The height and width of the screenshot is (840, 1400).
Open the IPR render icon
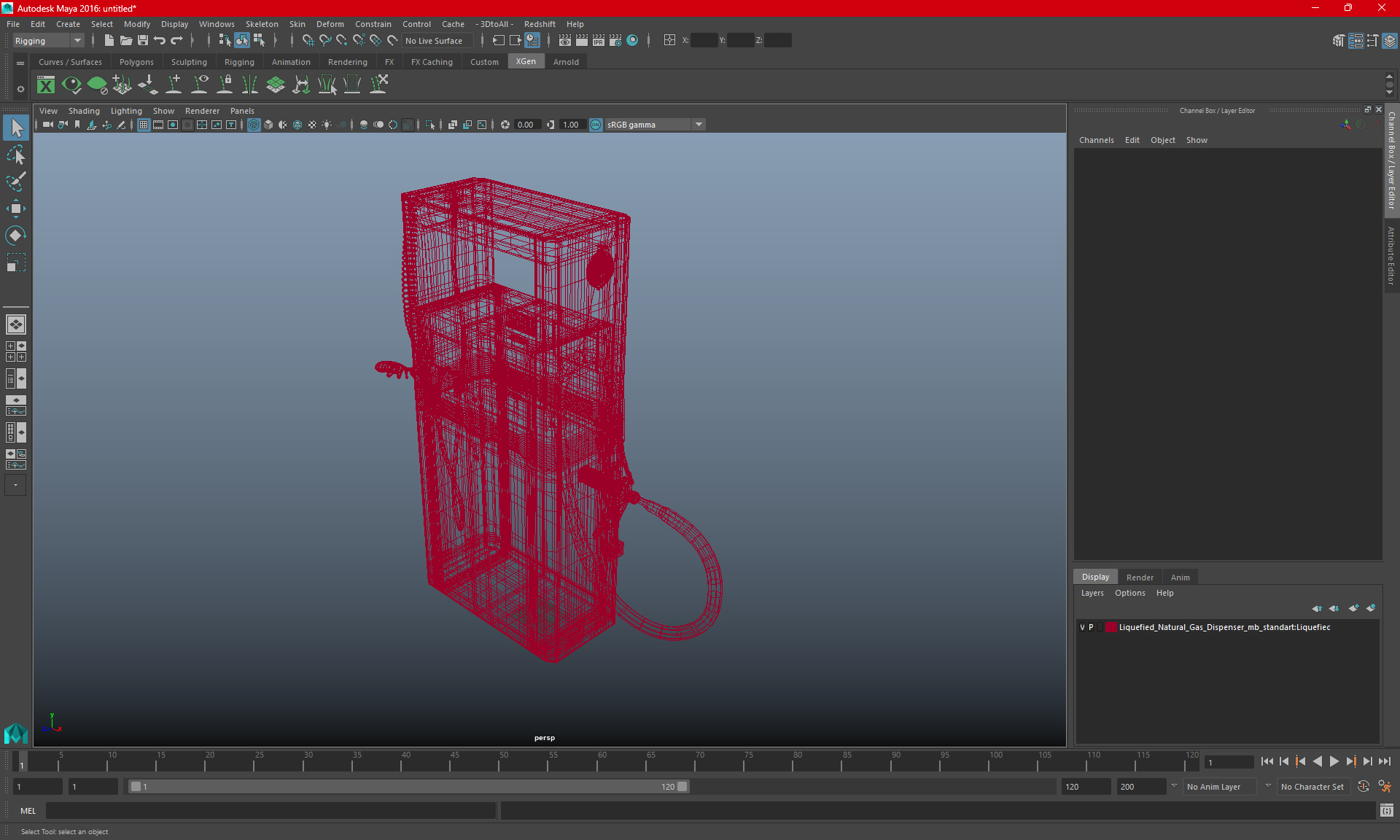[598, 41]
